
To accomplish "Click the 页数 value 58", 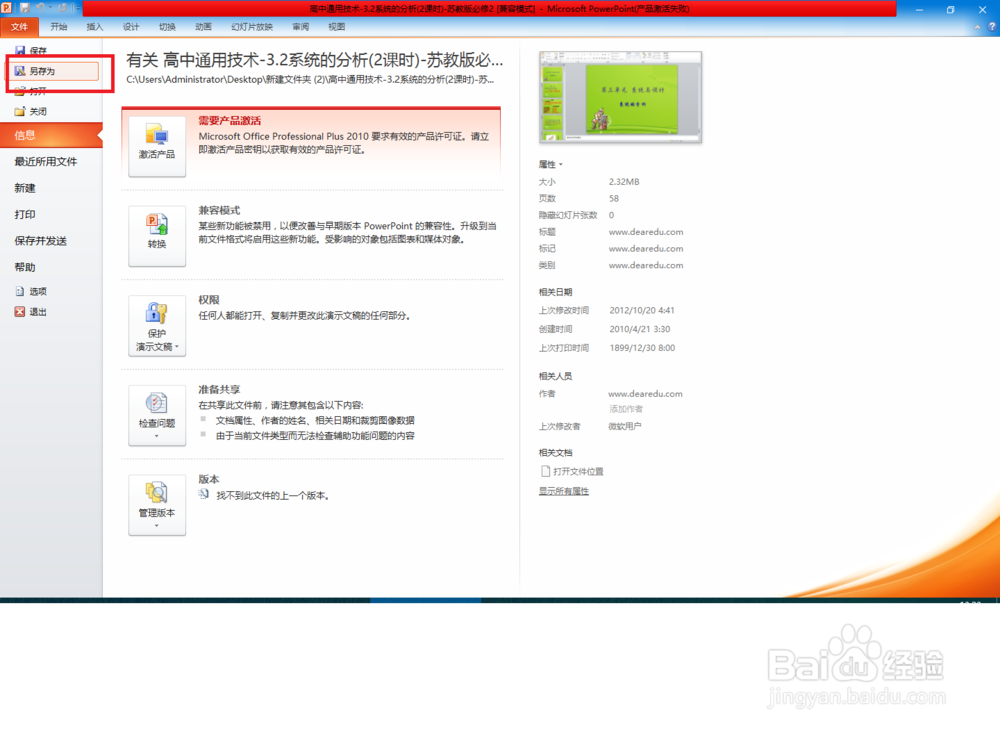I will pyautogui.click(x=614, y=198).
